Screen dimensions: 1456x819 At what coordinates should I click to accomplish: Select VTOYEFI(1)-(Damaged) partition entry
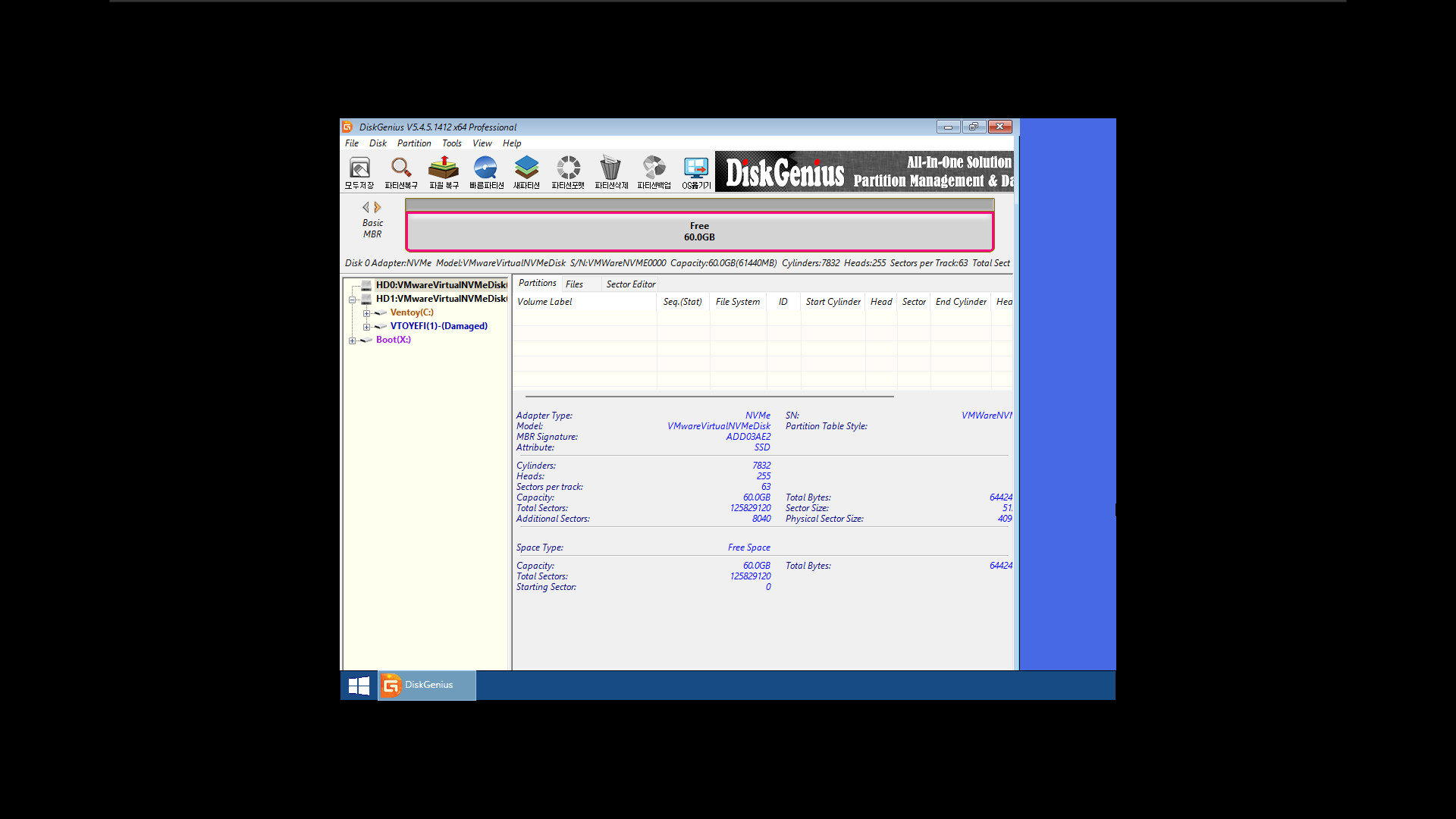click(437, 325)
